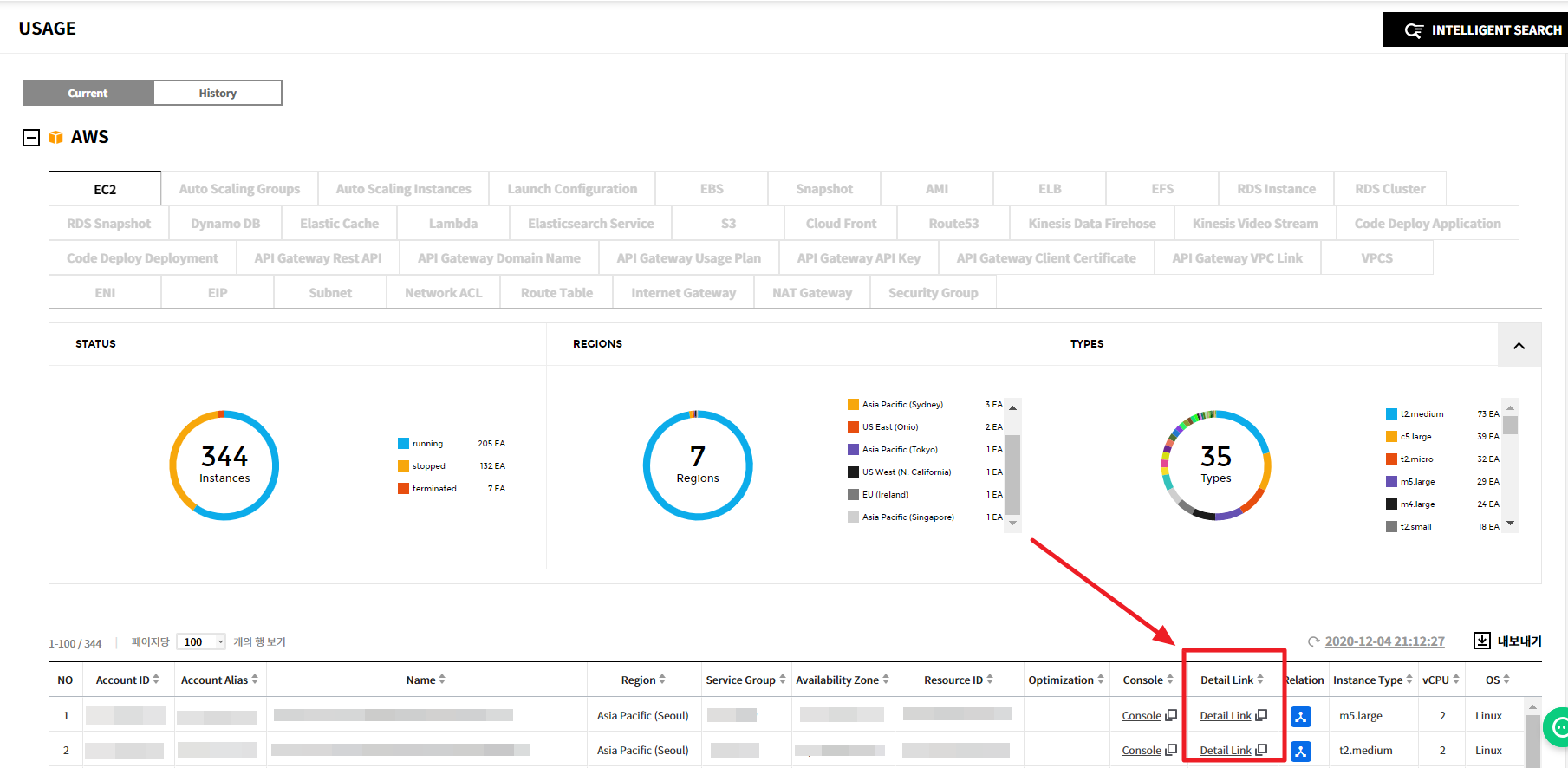Sort the table by Instance Type

[x=1409, y=680]
